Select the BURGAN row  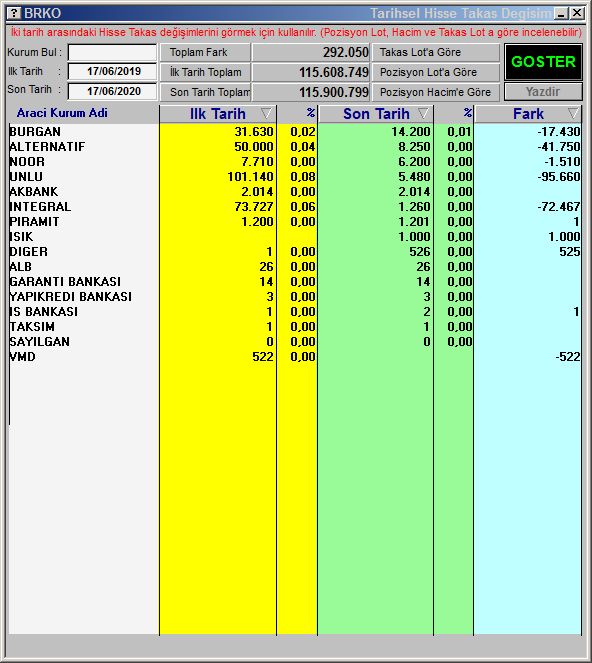coord(295,132)
